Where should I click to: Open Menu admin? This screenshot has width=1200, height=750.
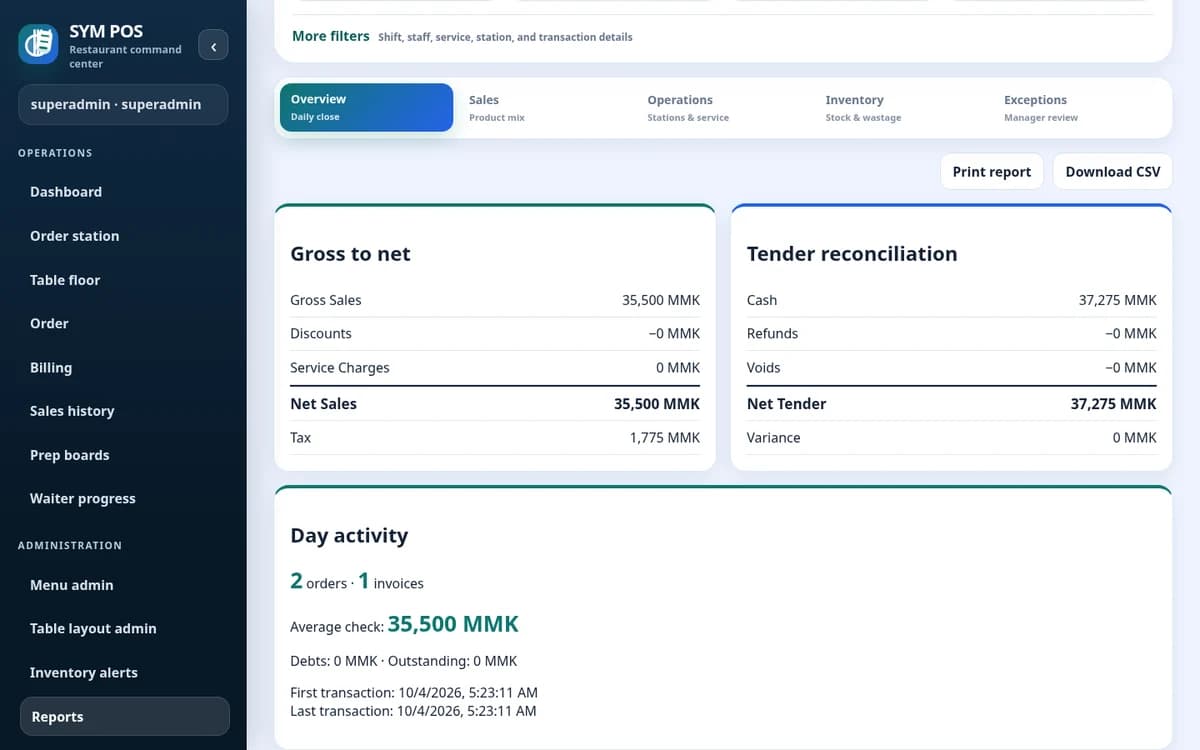(124, 585)
